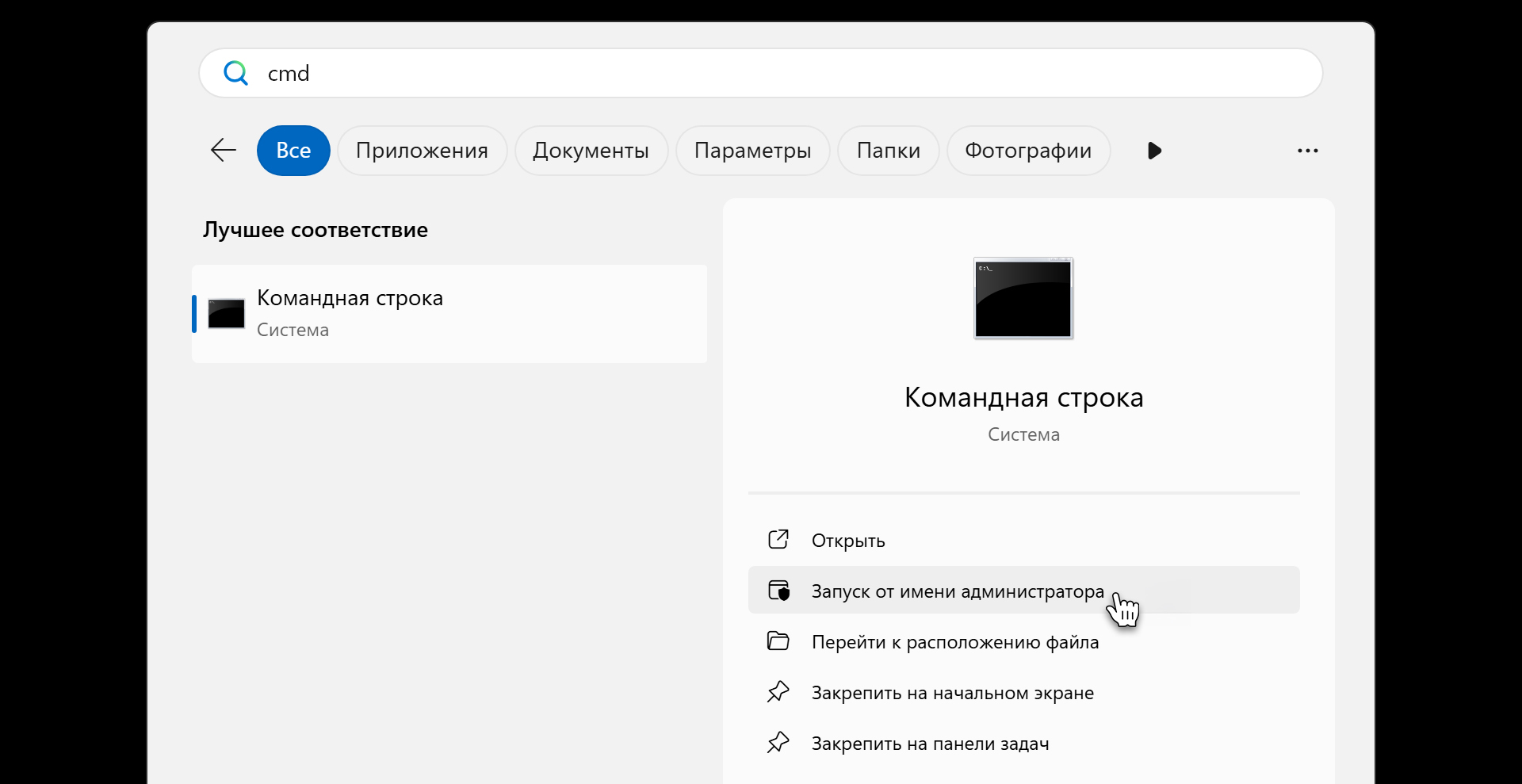1522x784 pixels.
Task: Click the small Command Prompt icon in results
Action: tap(226, 314)
